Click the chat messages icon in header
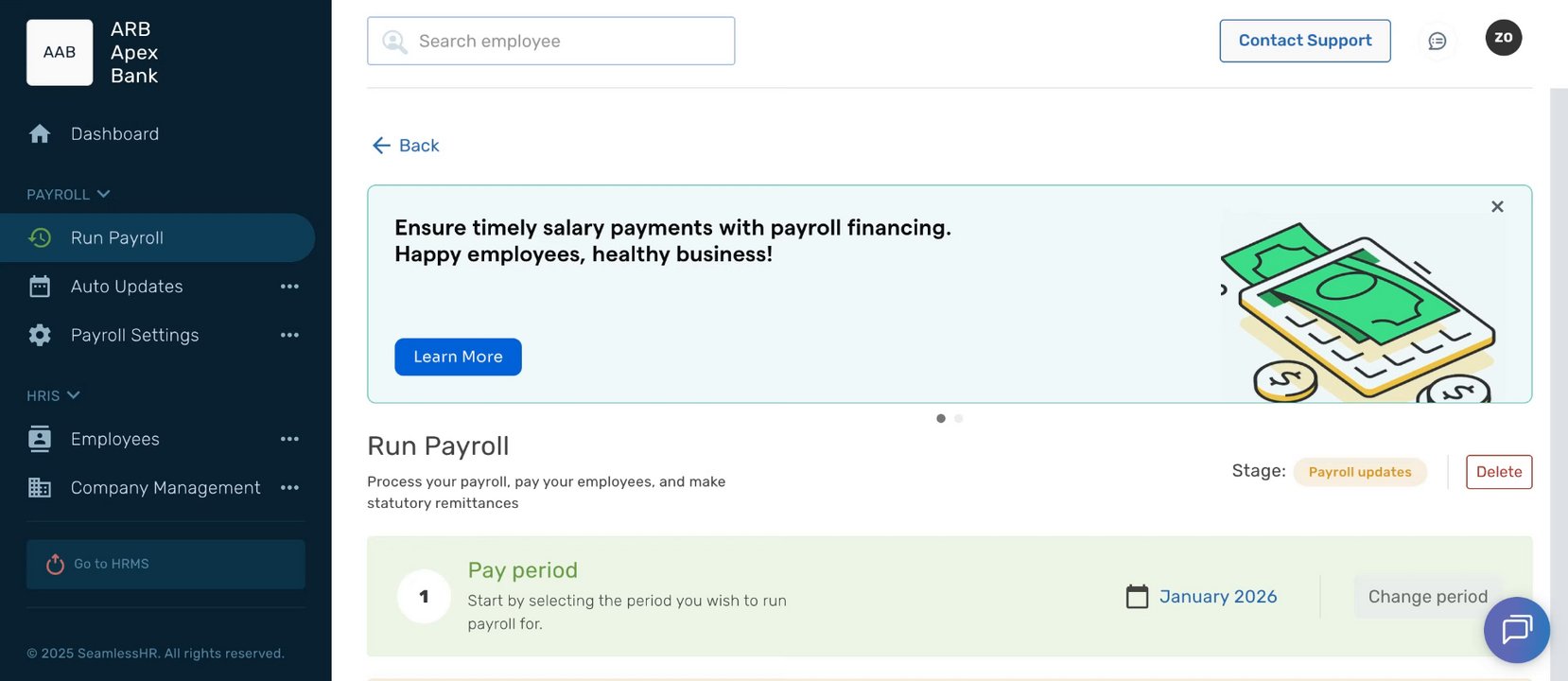 pos(1437,41)
